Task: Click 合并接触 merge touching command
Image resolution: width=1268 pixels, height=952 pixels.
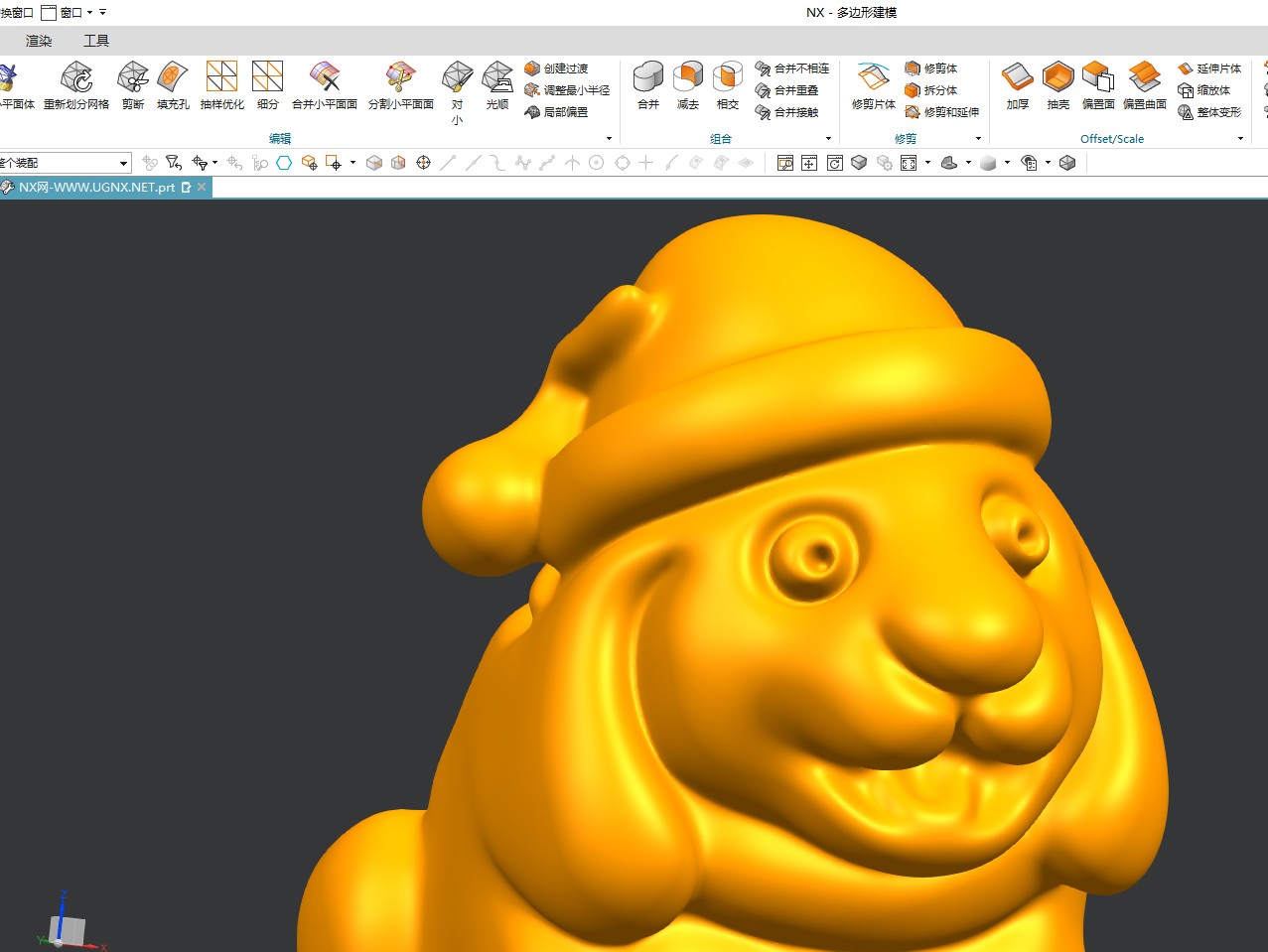Action: 787,112
